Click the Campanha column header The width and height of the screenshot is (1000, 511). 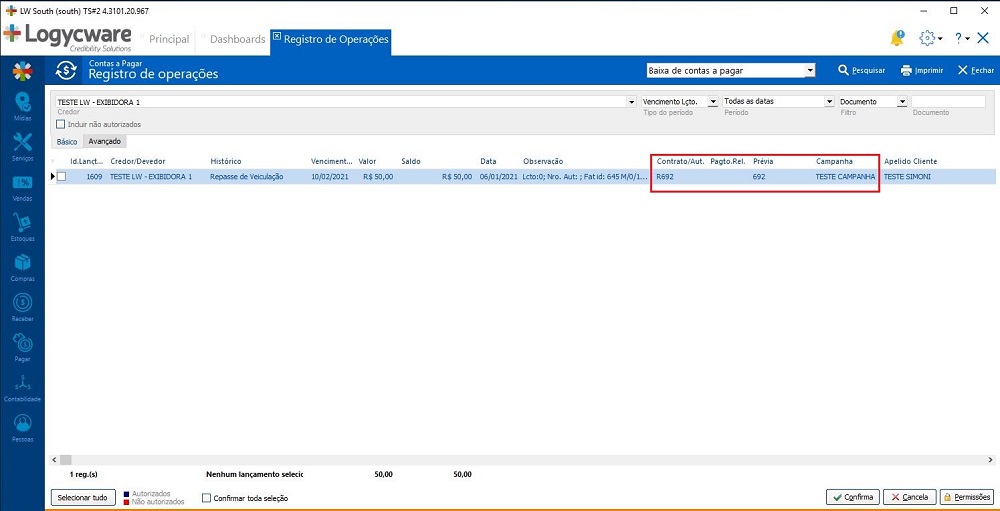point(834,161)
